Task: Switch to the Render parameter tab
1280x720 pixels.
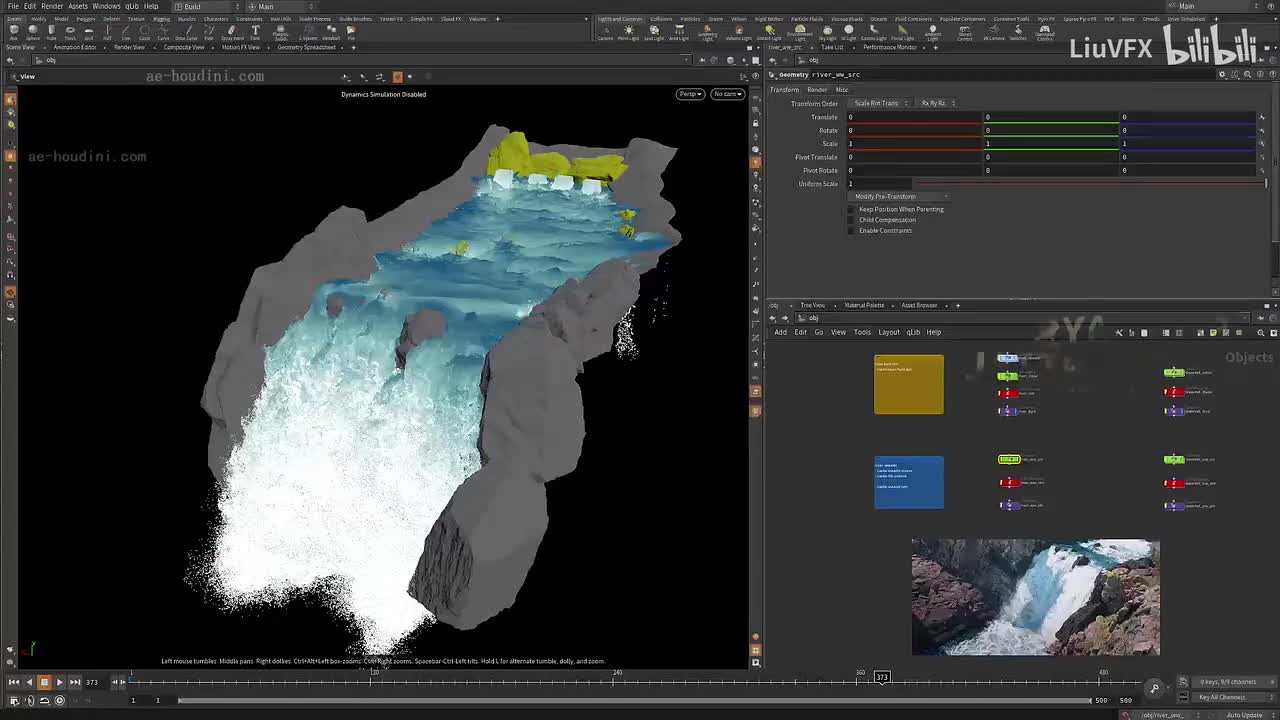Action: point(817,90)
